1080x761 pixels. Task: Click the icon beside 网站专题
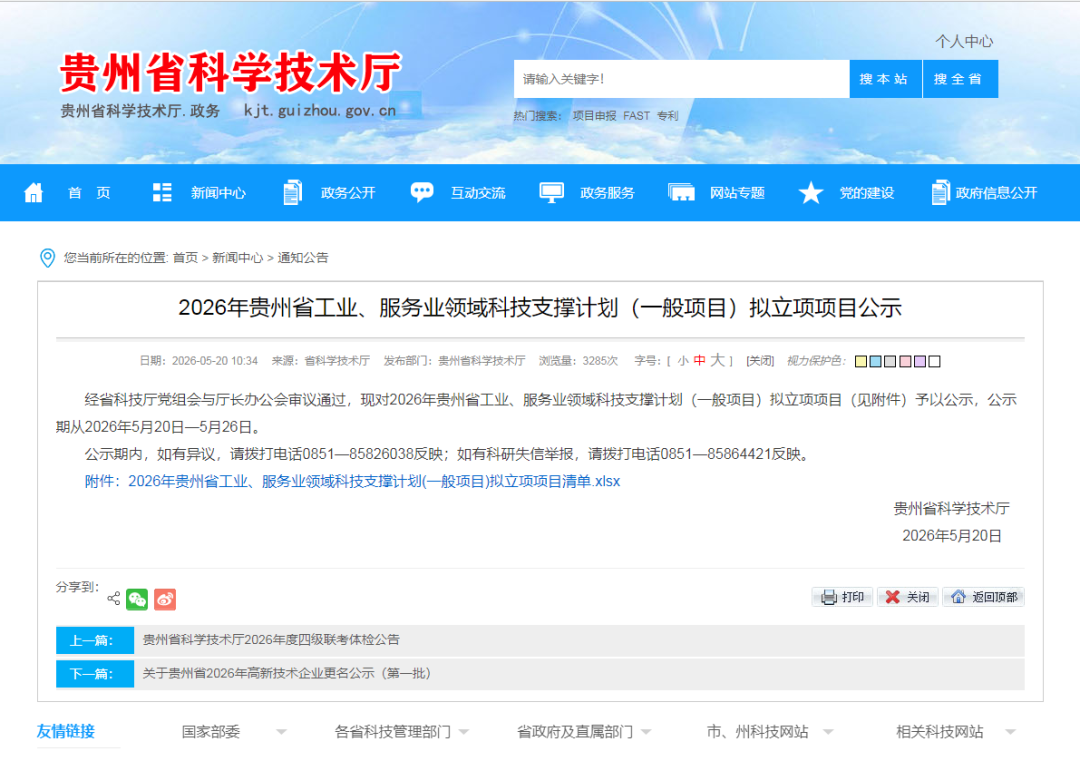(681, 193)
